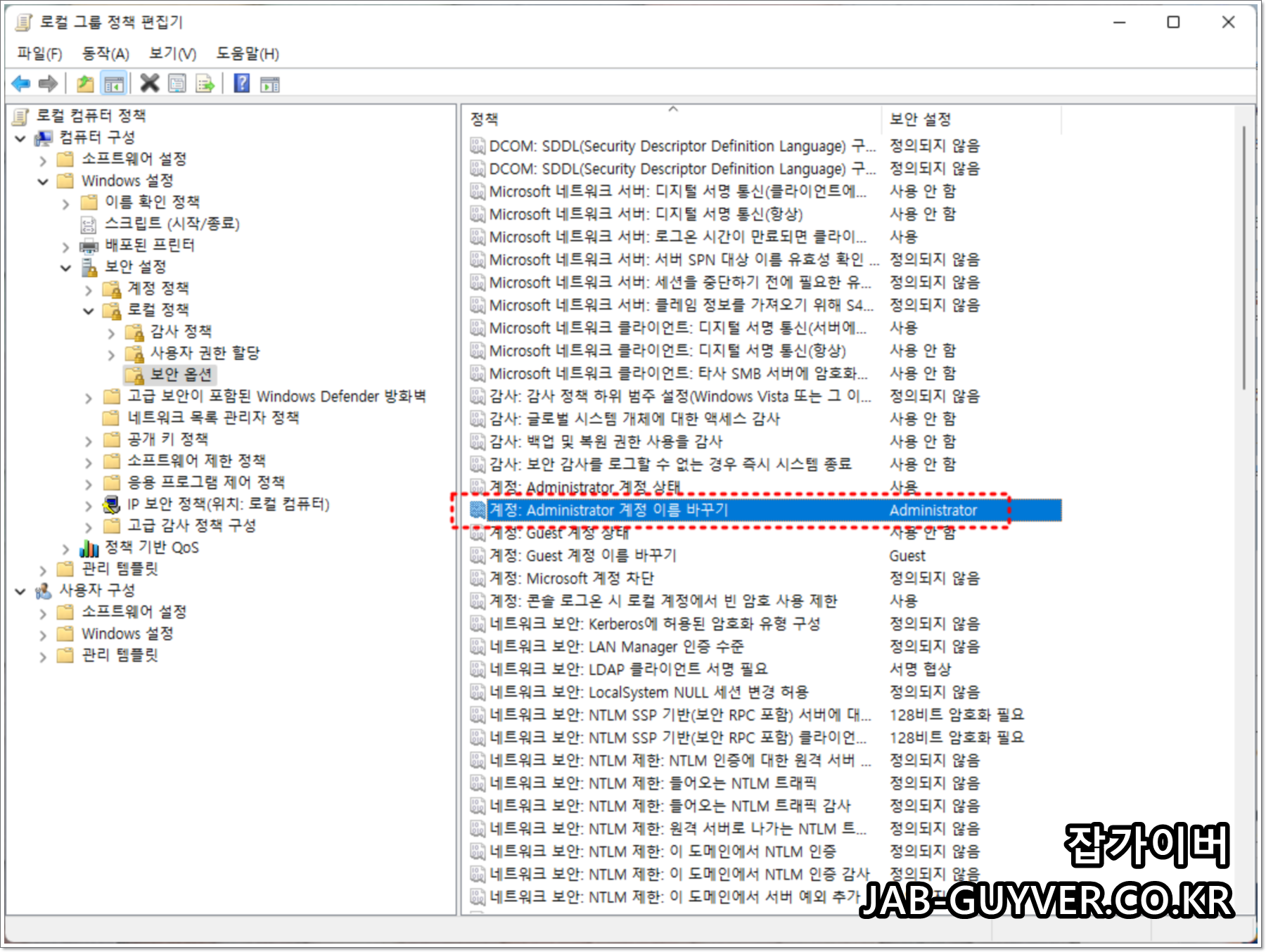Select 네트워크 보안: LocalSystem NULL 세션 변경 허용
The image size is (1266, 952).
[765, 692]
